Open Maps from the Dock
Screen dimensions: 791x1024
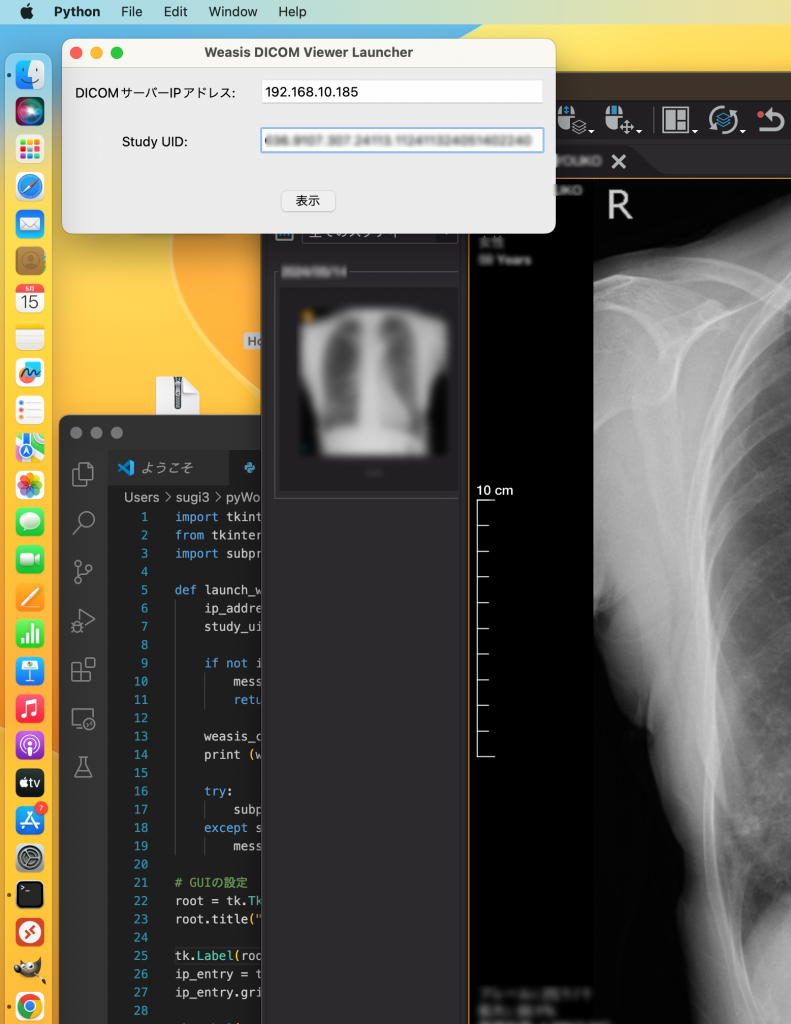pos(30,448)
